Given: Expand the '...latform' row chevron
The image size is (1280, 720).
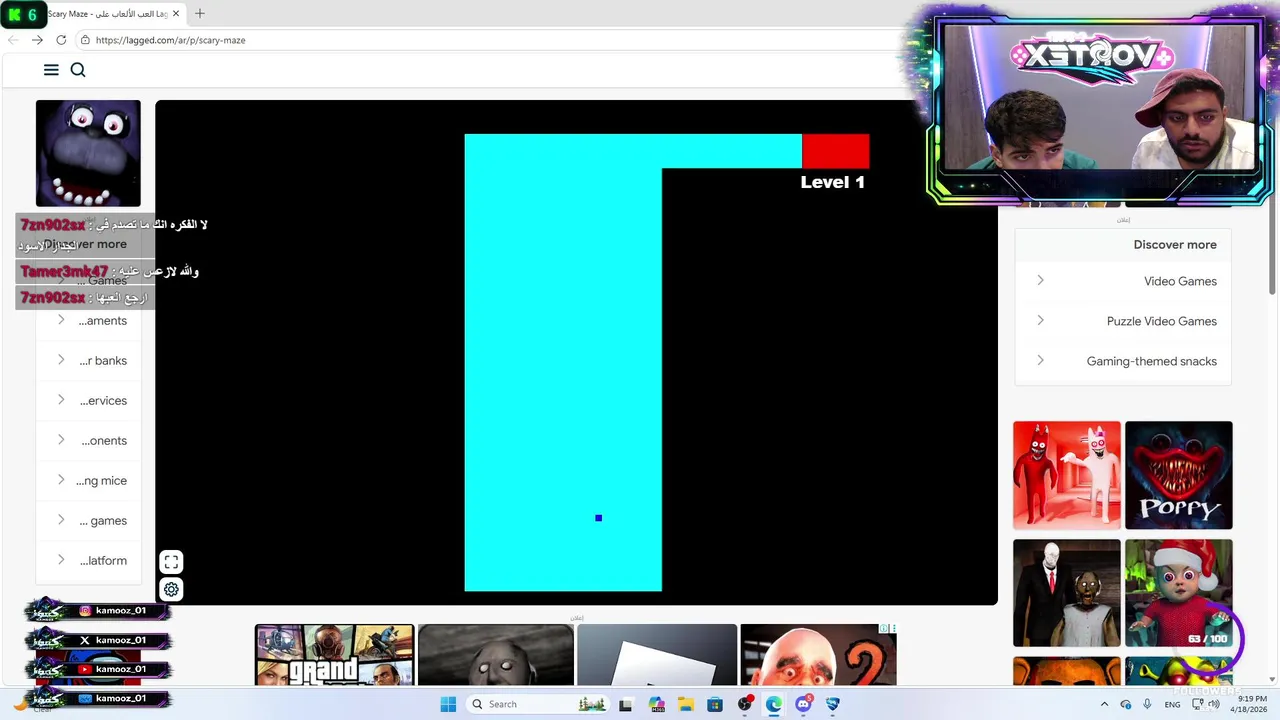Looking at the screenshot, I should 61,560.
